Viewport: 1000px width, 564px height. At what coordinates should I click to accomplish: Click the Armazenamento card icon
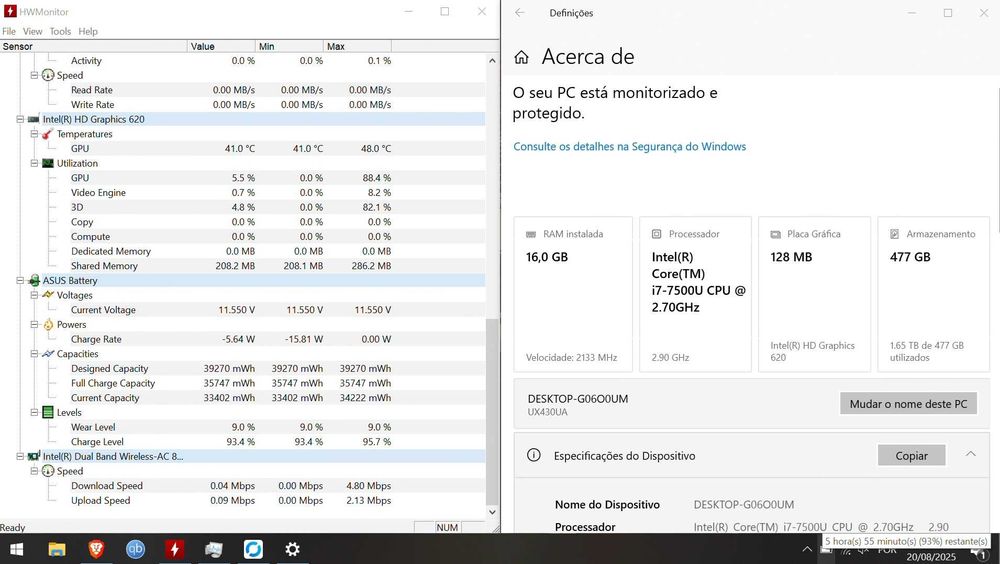(x=895, y=234)
